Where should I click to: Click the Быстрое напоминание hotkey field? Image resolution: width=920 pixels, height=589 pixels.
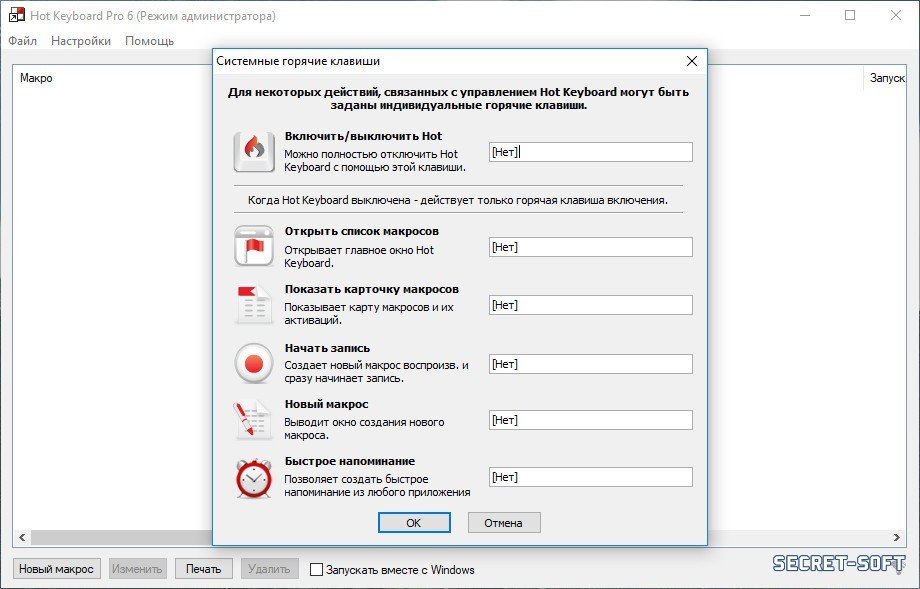(590, 477)
